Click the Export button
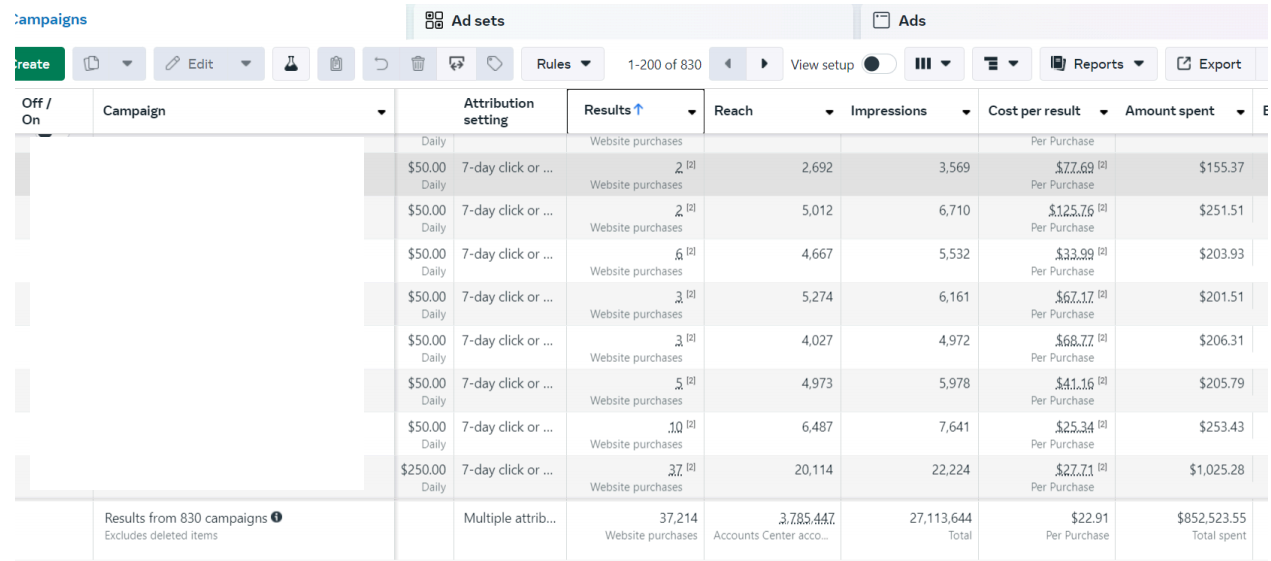 [1209, 64]
